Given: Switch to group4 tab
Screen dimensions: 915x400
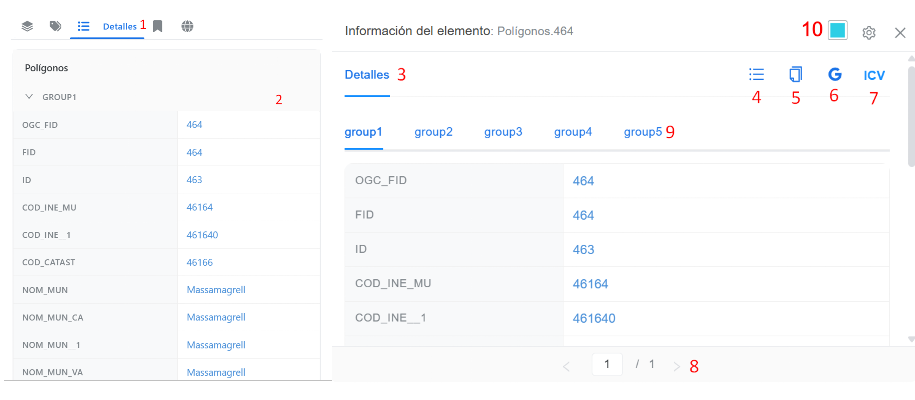Looking at the screenshot, I should 573,133.
